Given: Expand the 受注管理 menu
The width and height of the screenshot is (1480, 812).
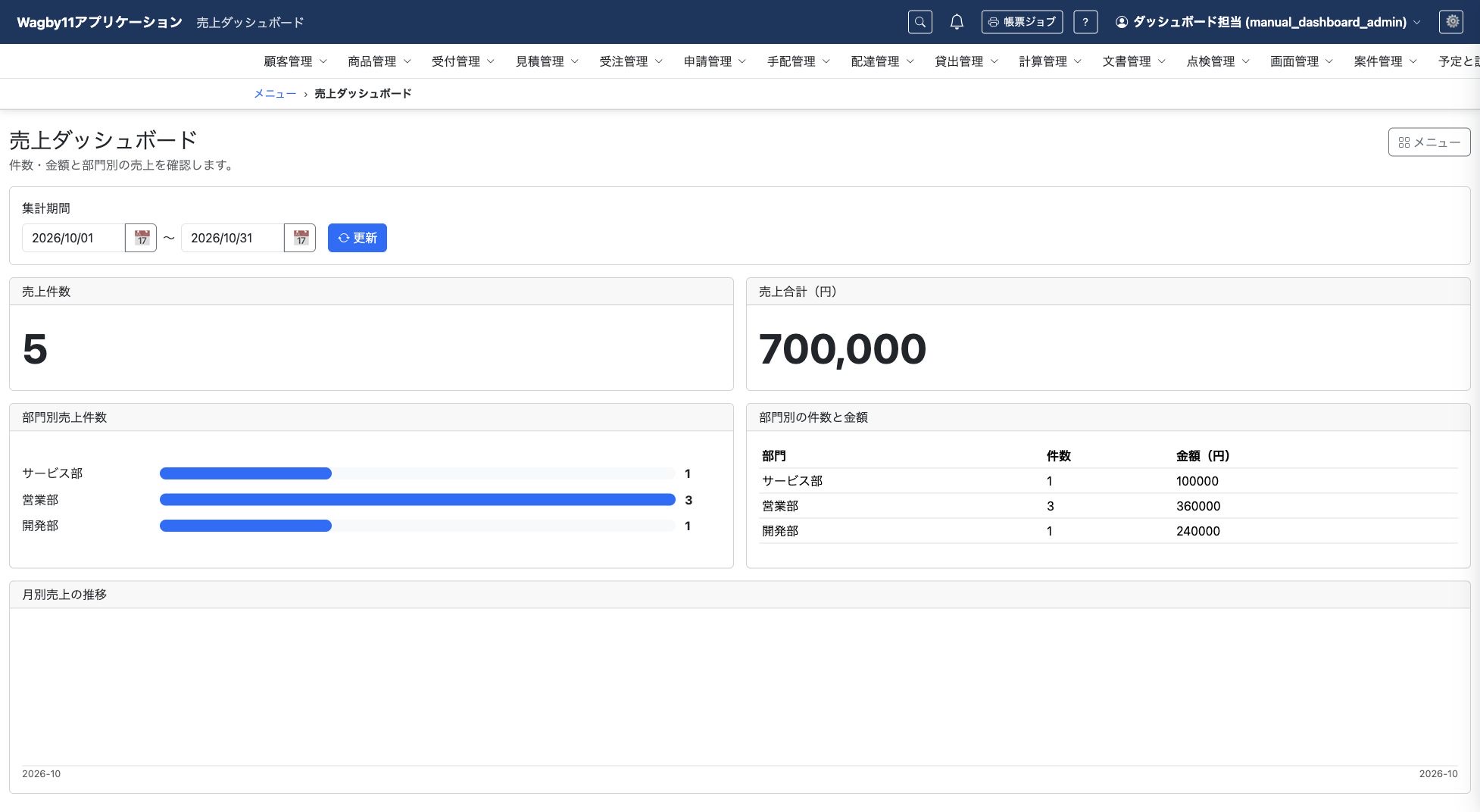Looking at the screenshot, I should [631, 61].
